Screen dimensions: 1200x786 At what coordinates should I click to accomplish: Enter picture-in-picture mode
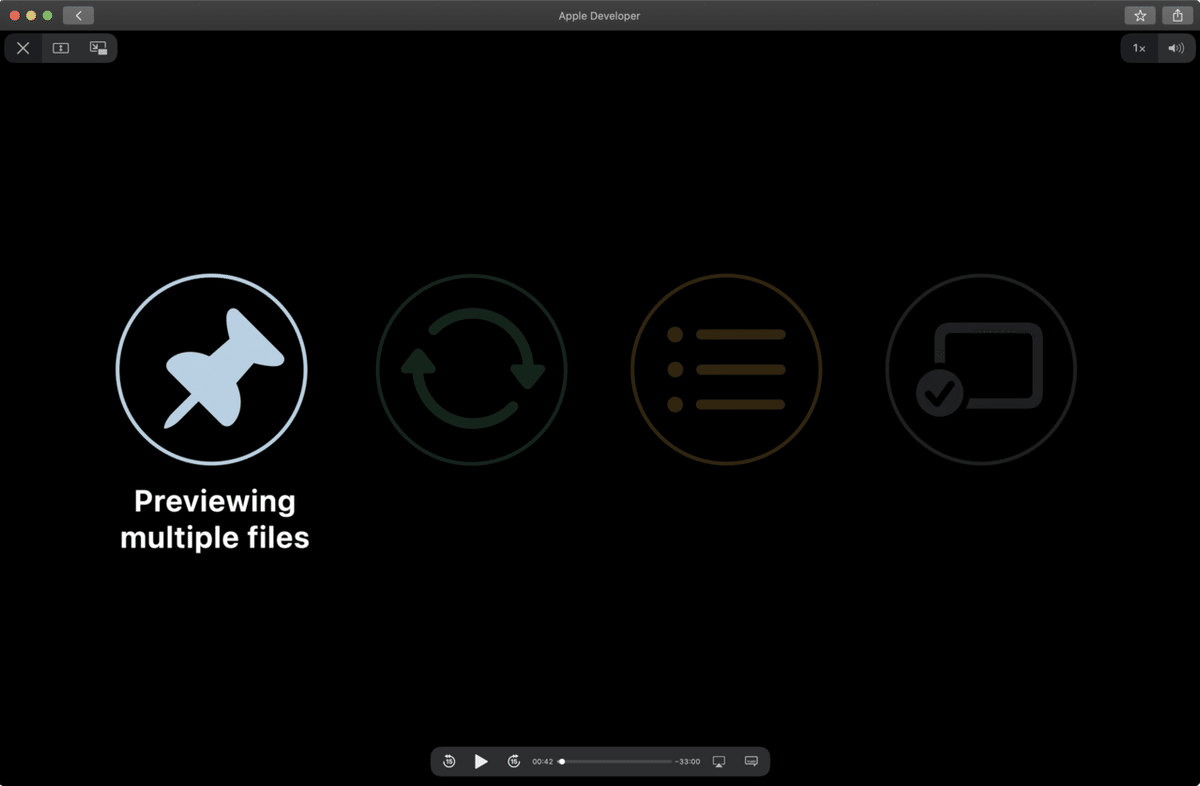coord(98,48)
